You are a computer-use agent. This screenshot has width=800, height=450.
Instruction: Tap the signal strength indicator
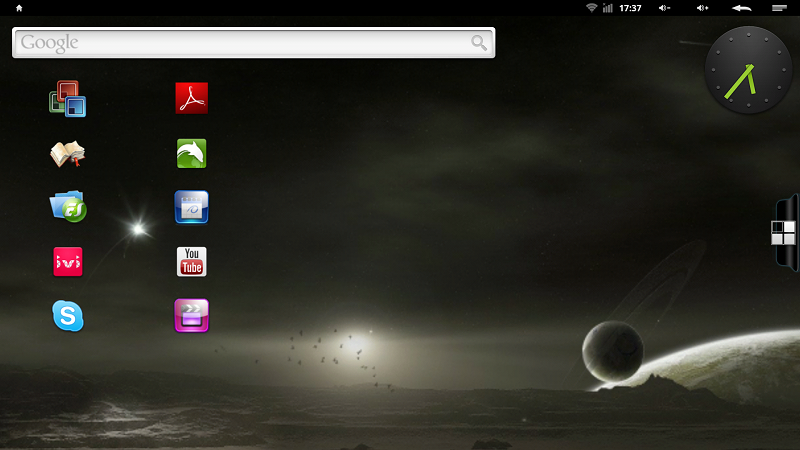pyautogui.click(x=607, y=8)
